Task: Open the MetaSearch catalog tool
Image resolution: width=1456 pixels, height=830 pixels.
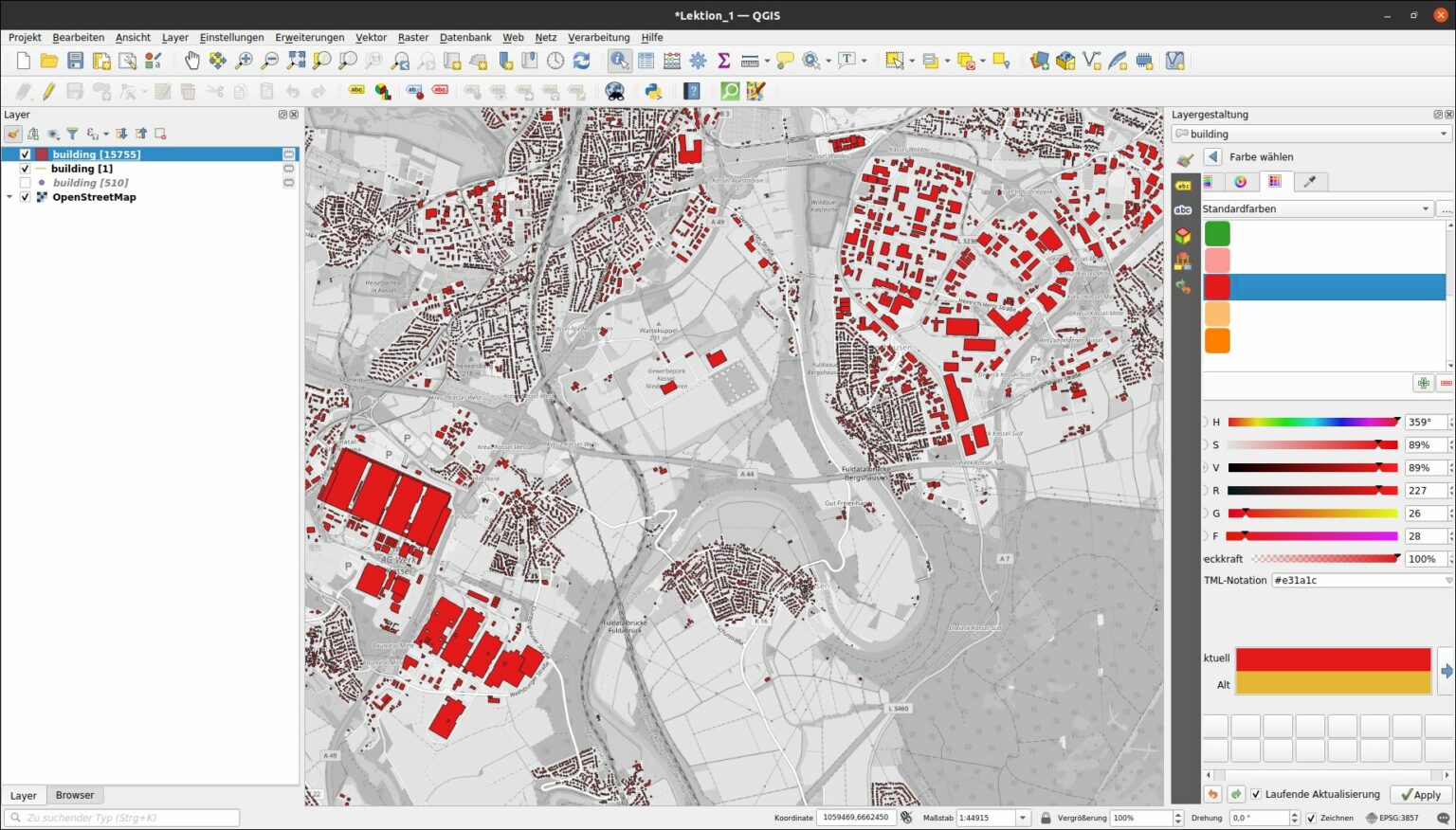Action: [x=614, y=90]
